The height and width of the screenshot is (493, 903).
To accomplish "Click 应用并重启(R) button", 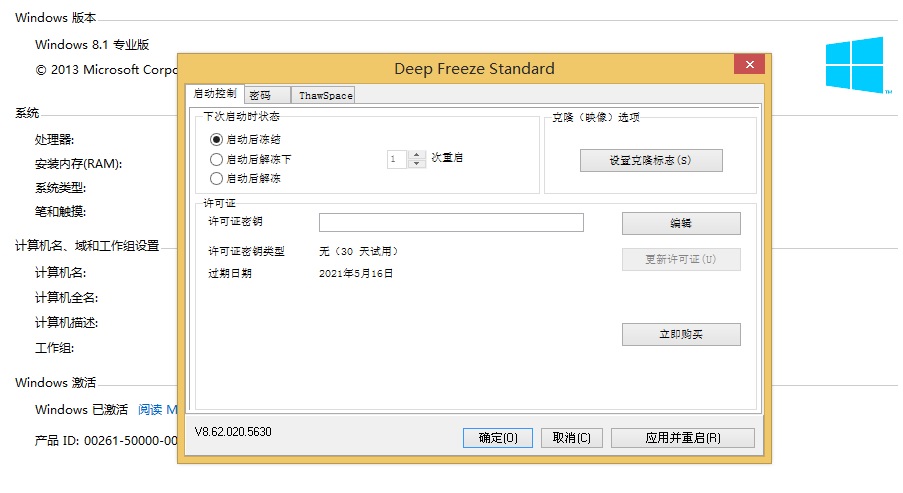I will [682, 438].
